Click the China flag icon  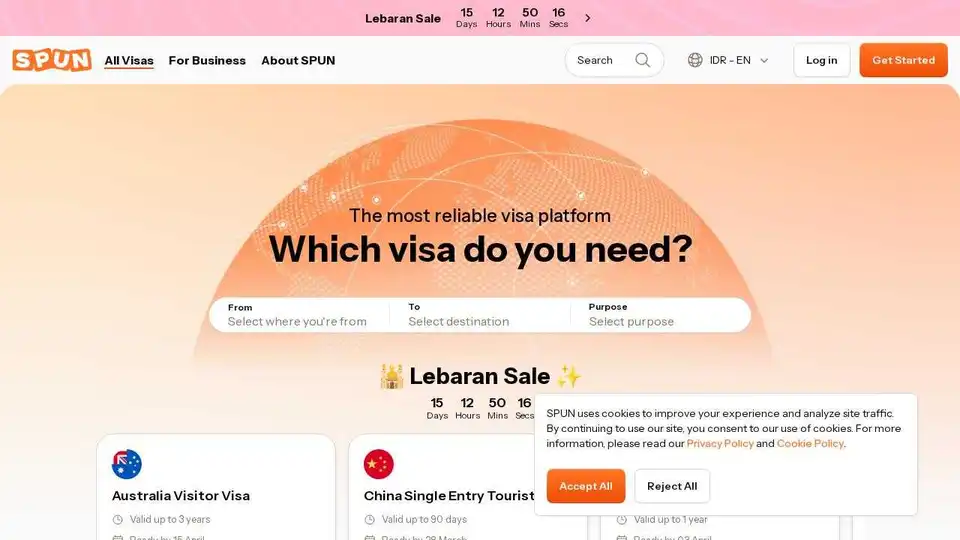378,464
